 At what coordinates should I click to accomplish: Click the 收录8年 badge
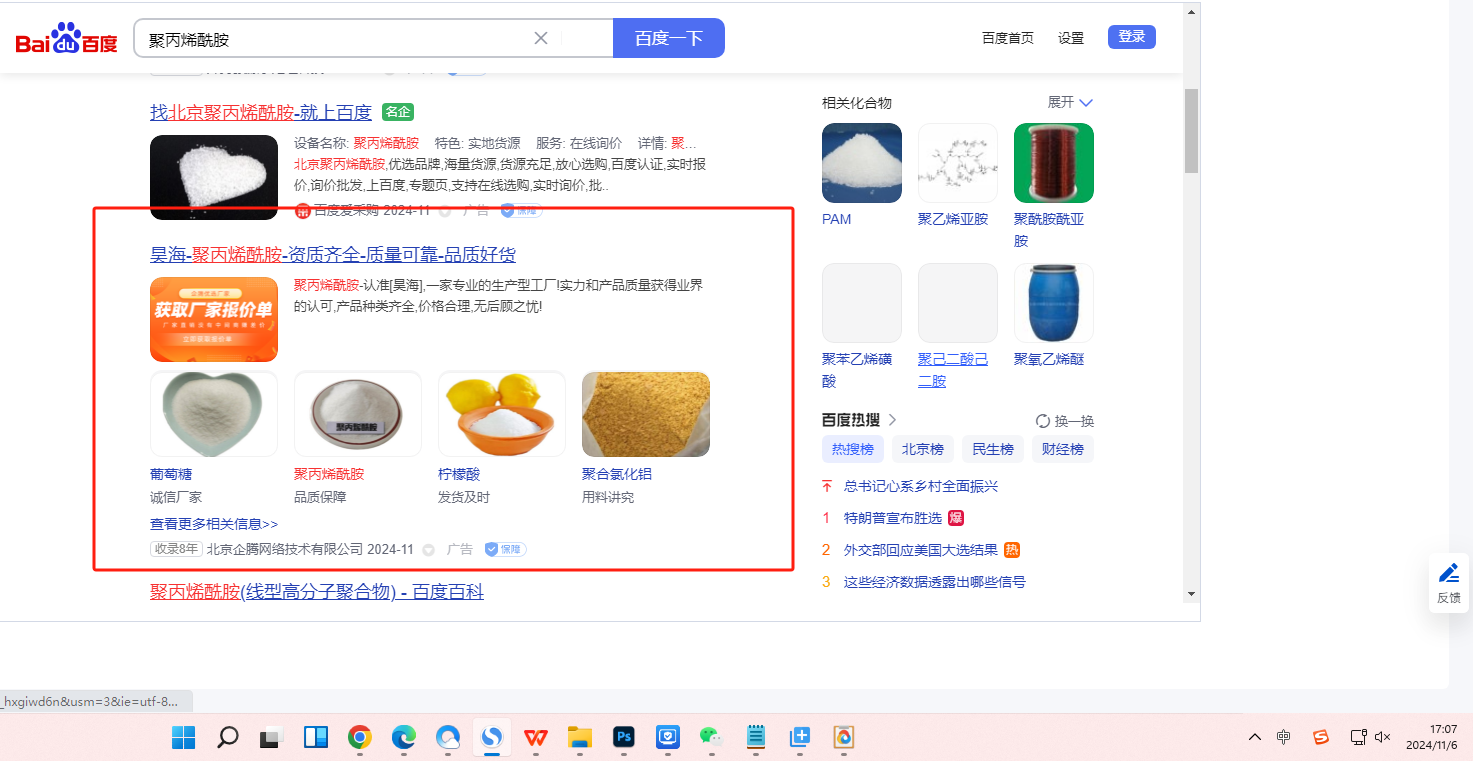click(x=176, y=549)
